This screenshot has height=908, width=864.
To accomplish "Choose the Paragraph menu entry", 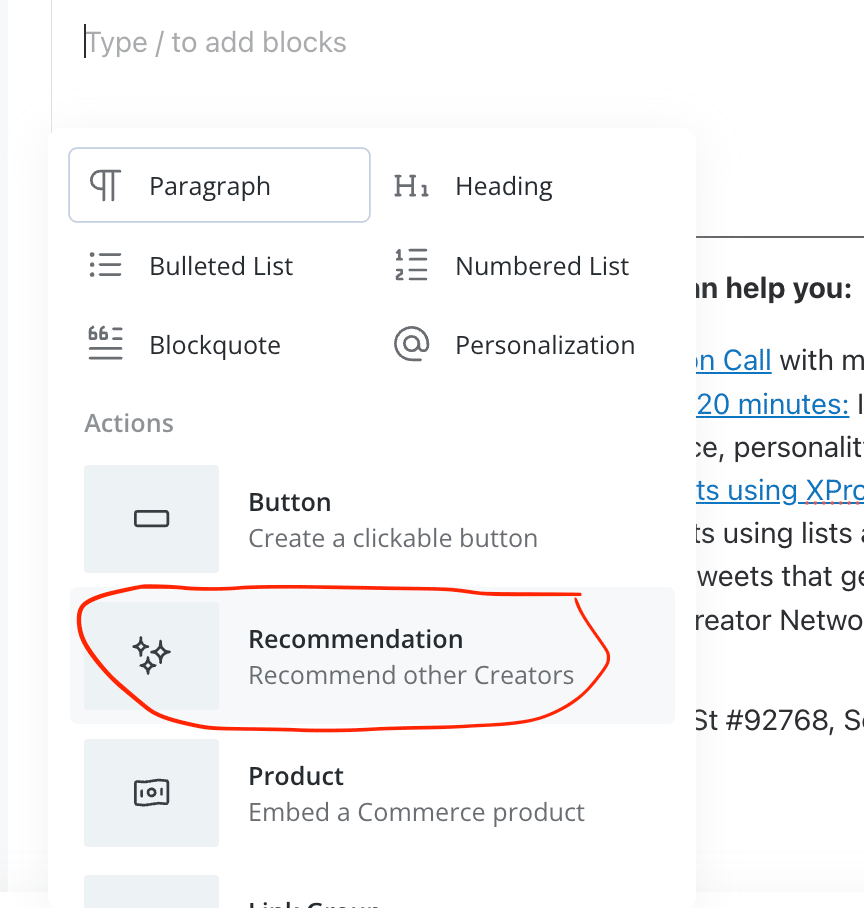I will pyautogui.click(x=219, y=185).
